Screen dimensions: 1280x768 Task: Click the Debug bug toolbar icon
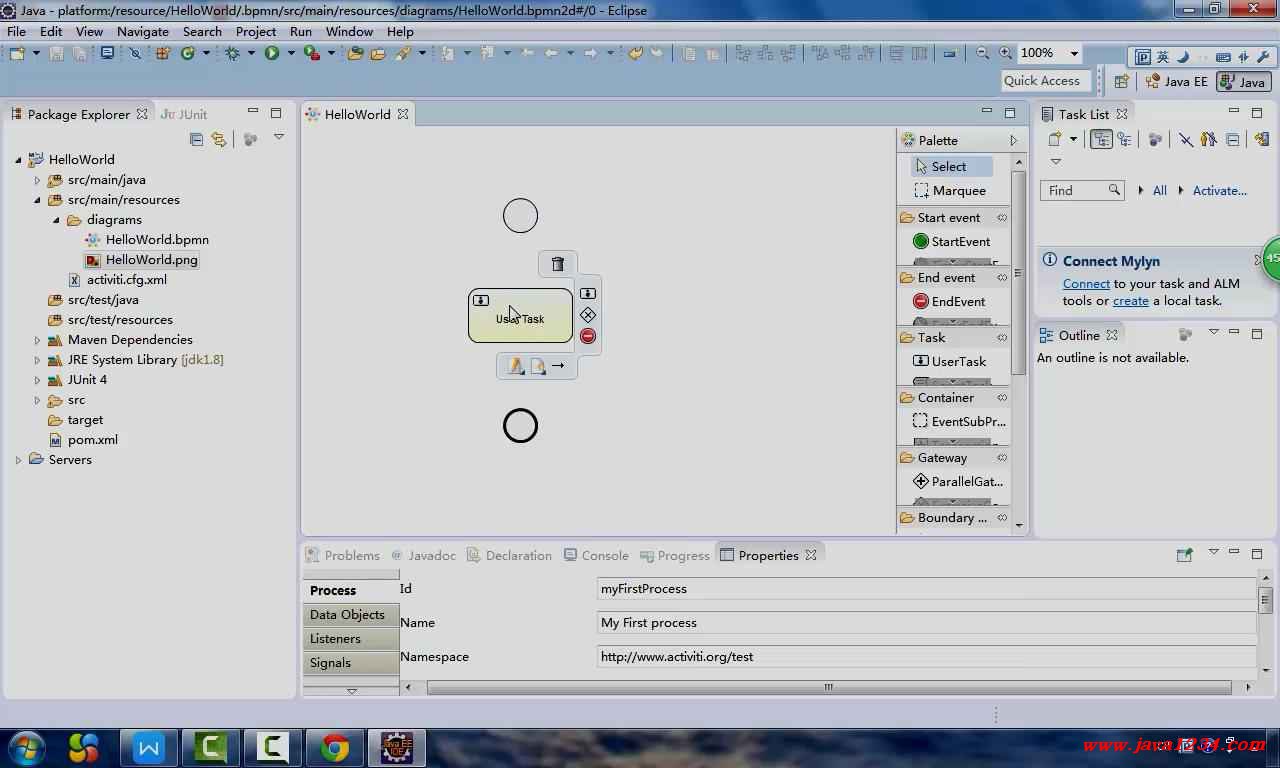coord(232,53)
